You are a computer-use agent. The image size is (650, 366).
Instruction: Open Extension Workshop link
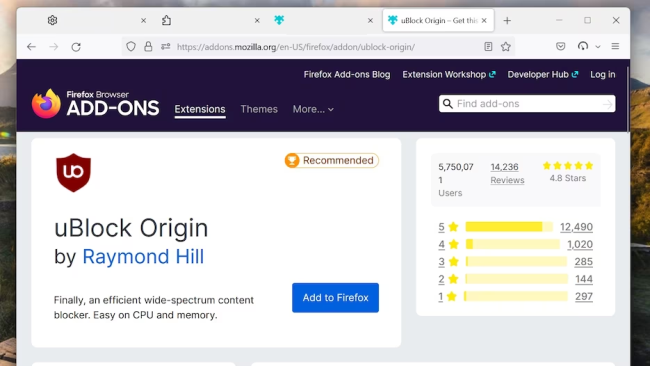449,75
